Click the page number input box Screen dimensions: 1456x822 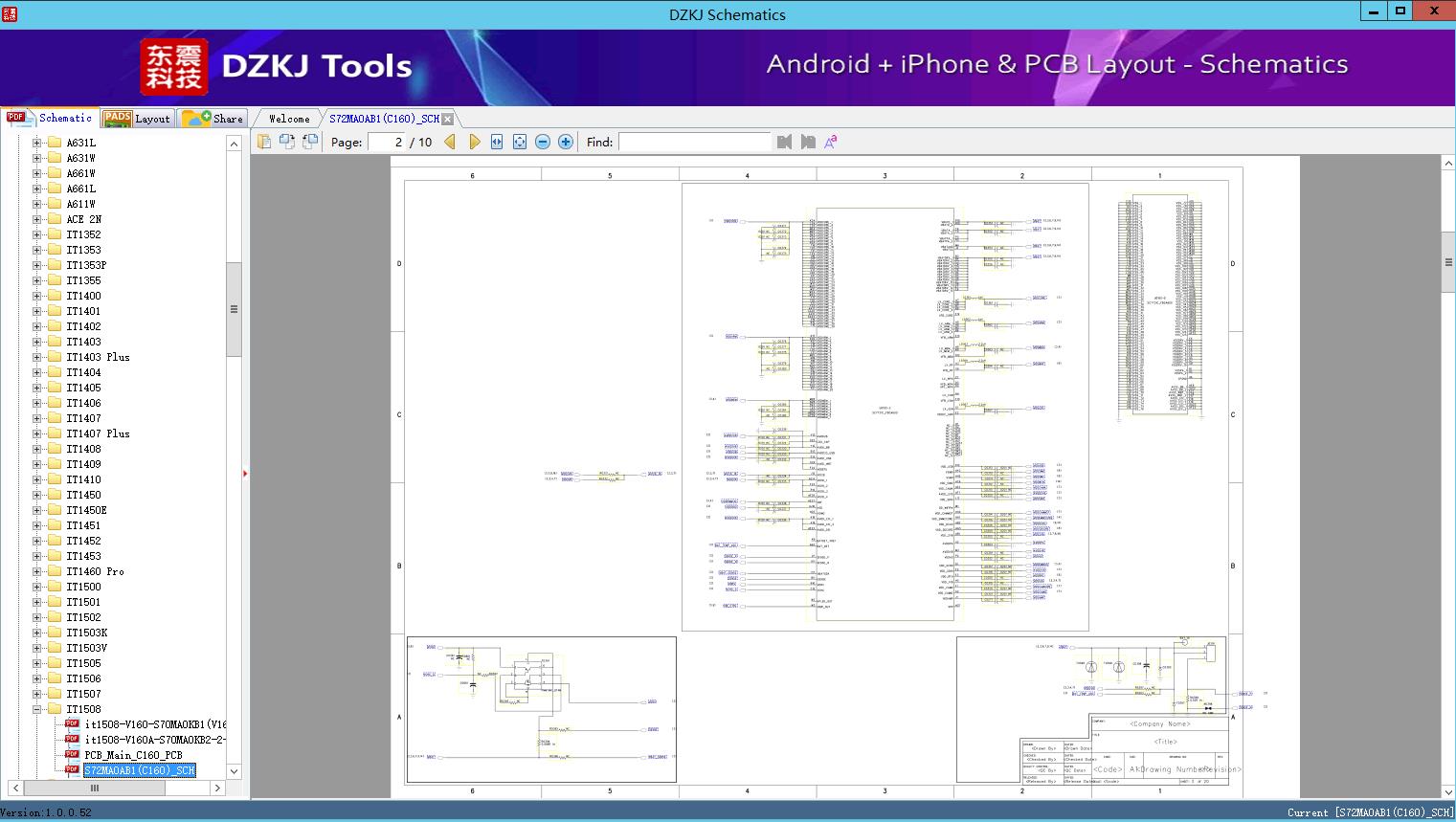pos(387,142)
